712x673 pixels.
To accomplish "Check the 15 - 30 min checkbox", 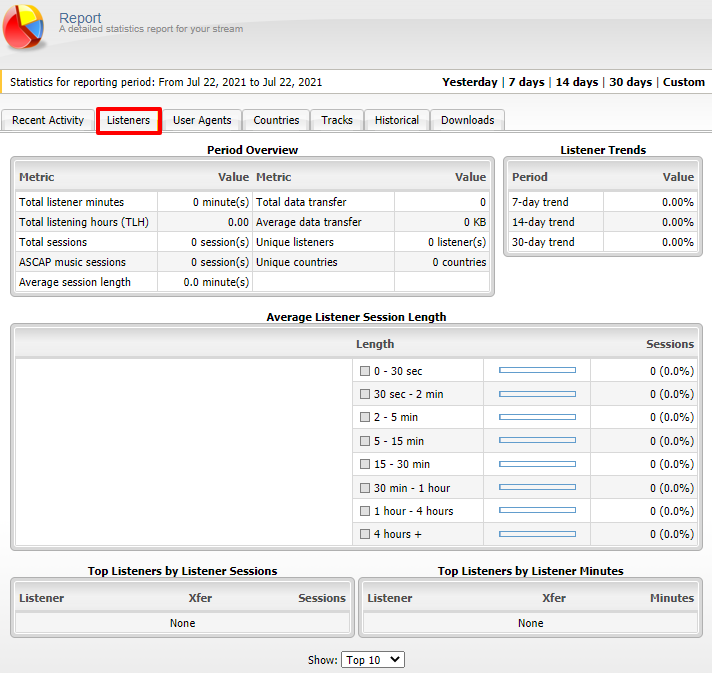I will coord(365,464).
